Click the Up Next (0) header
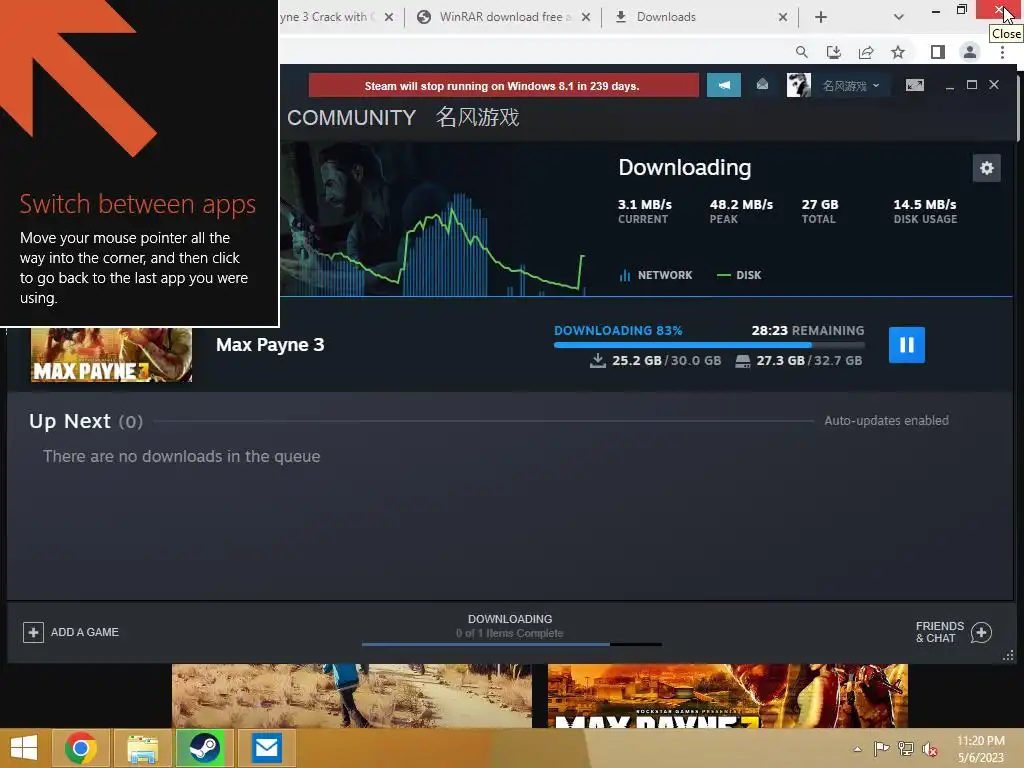 point(86,421)
